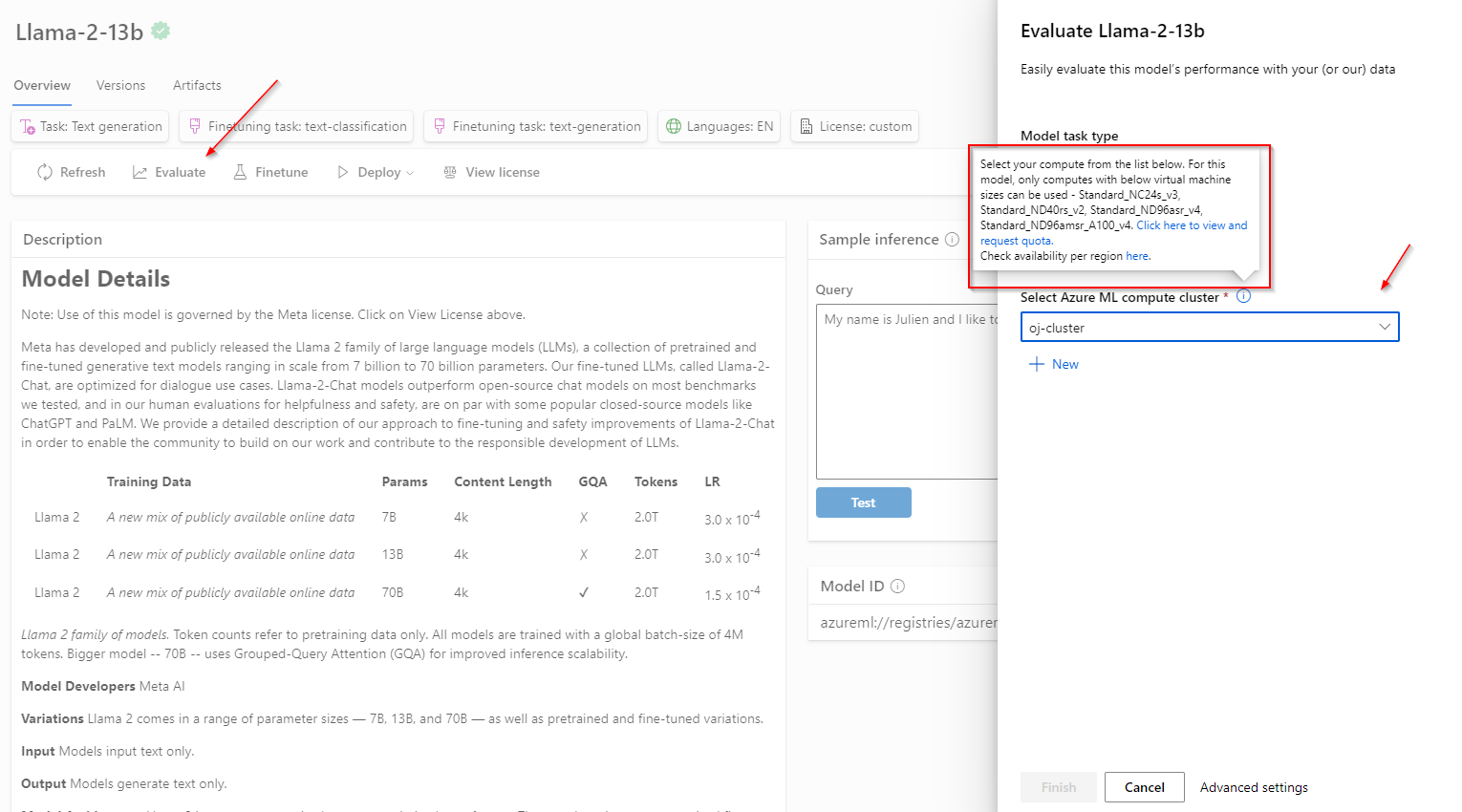Click the LR column header

(x=712, y=481)
